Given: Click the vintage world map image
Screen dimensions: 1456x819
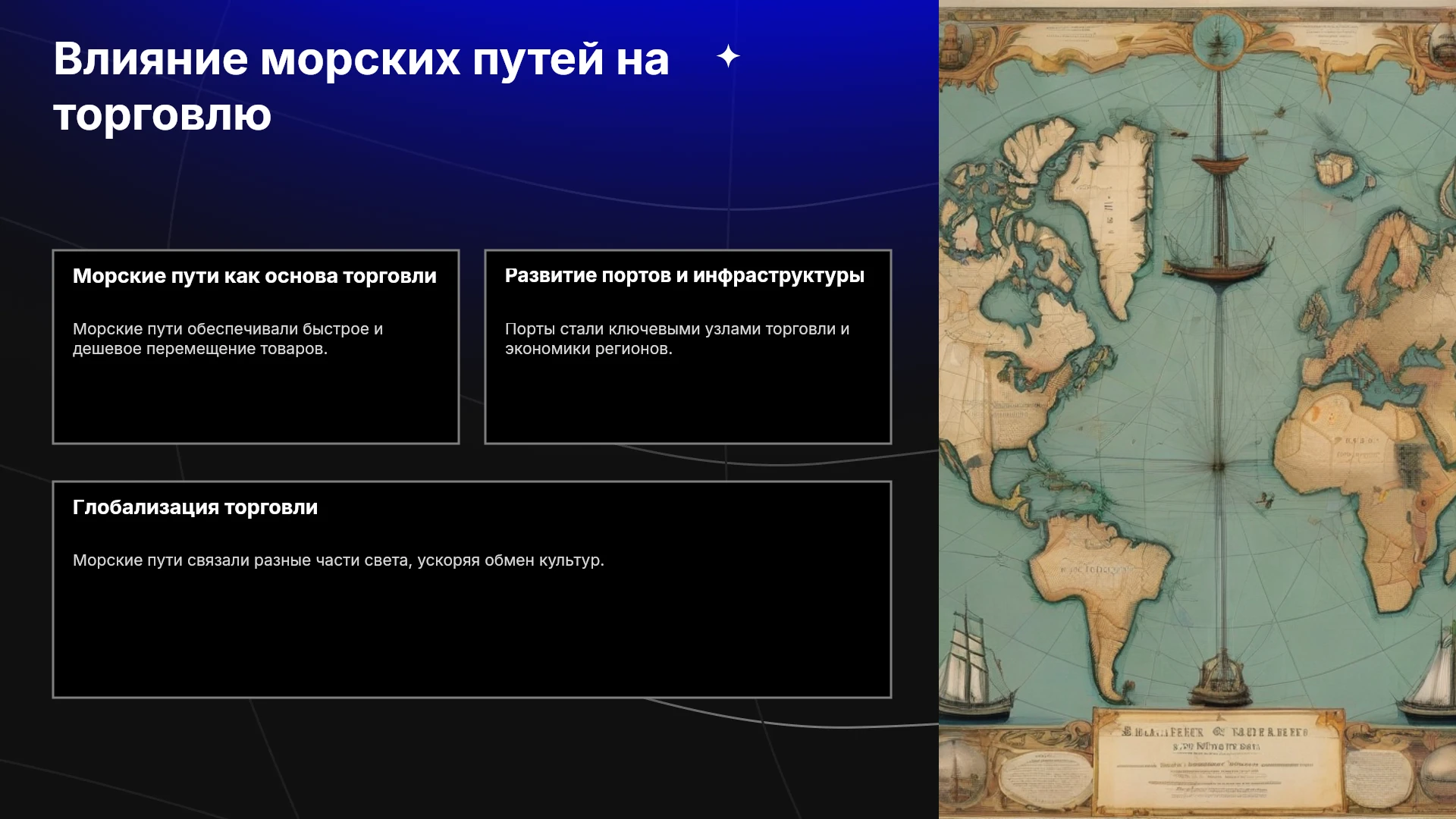Looking at the screenshot, I should pyautogui.click(x=1197, y=409).
